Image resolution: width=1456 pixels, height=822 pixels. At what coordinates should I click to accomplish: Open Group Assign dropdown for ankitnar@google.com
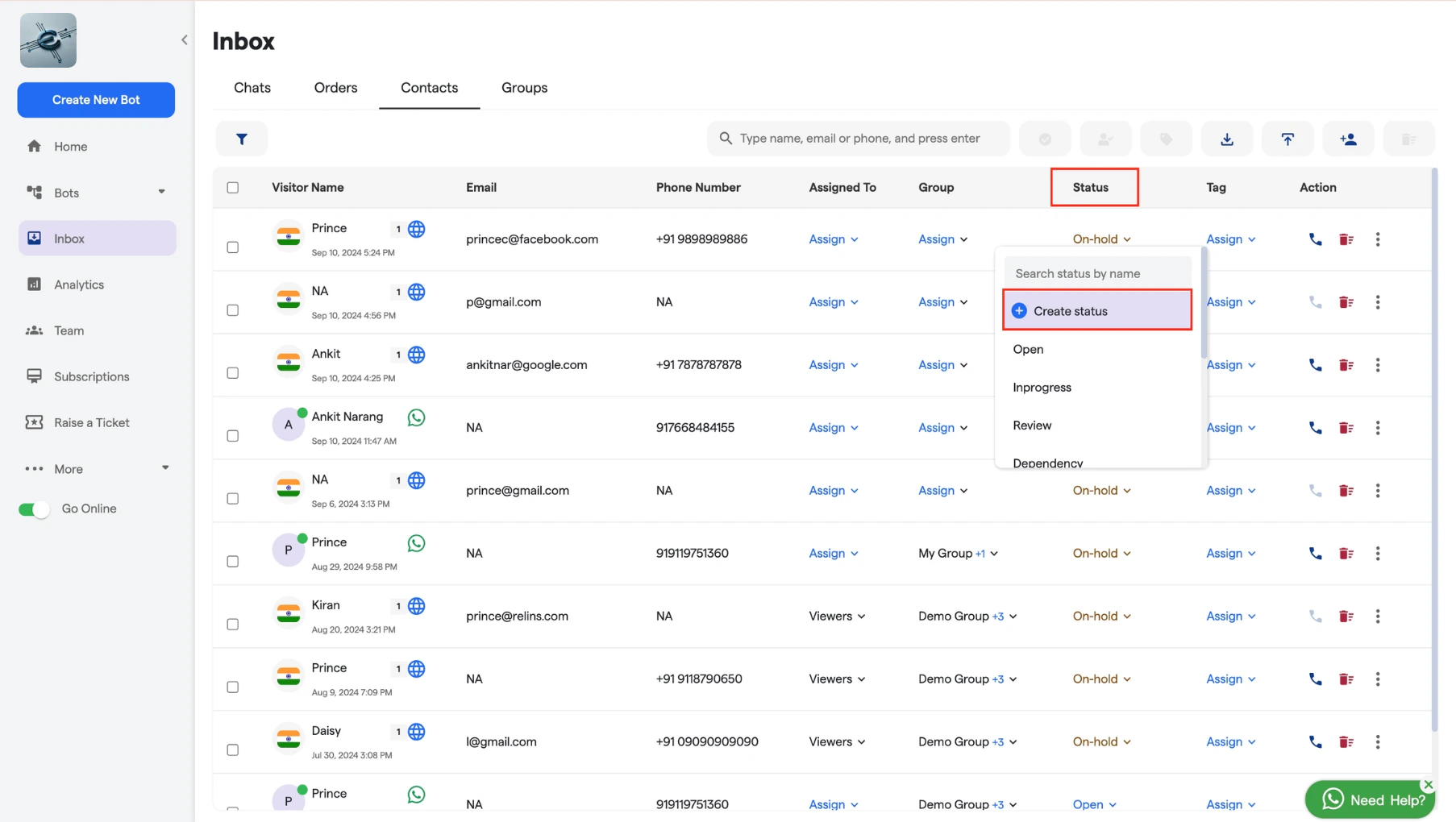tap(942, 365)
